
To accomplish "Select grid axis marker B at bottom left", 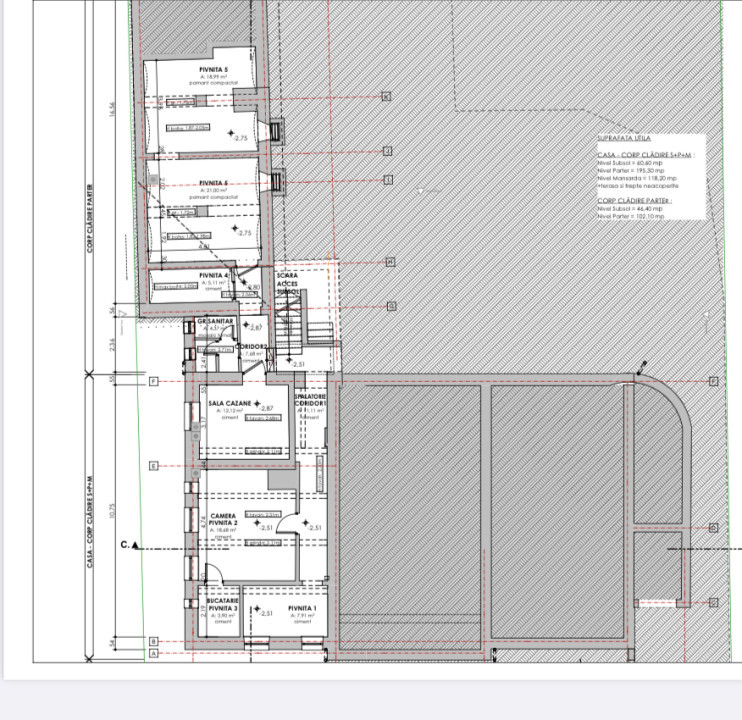I will (x=154, y=640).
